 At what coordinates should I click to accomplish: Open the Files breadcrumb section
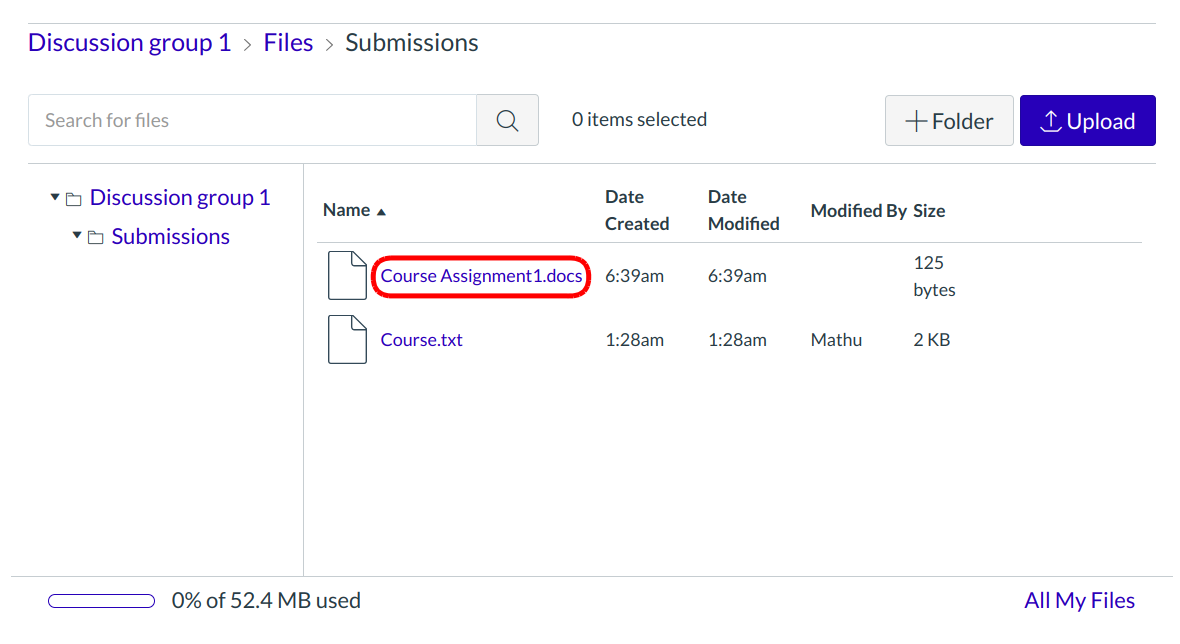(x=288, y=42)
